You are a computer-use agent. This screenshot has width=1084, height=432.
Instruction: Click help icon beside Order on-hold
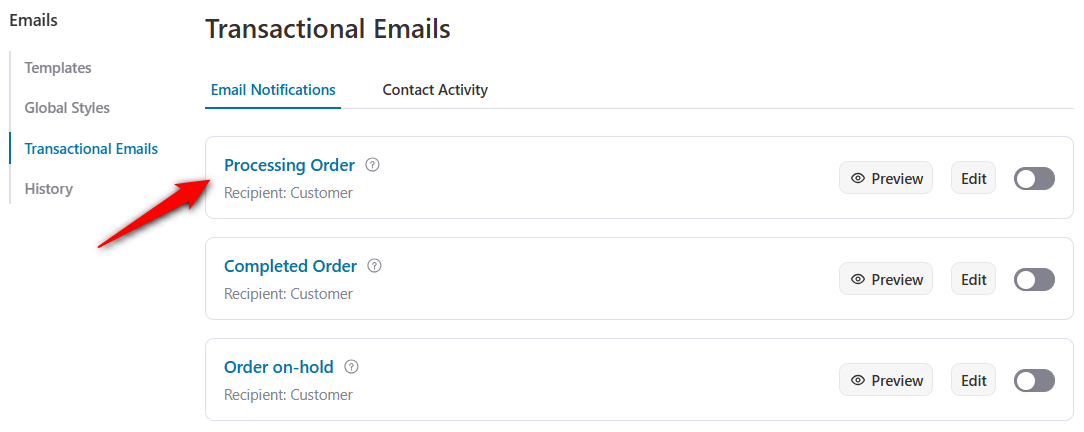tap(351, 367)
